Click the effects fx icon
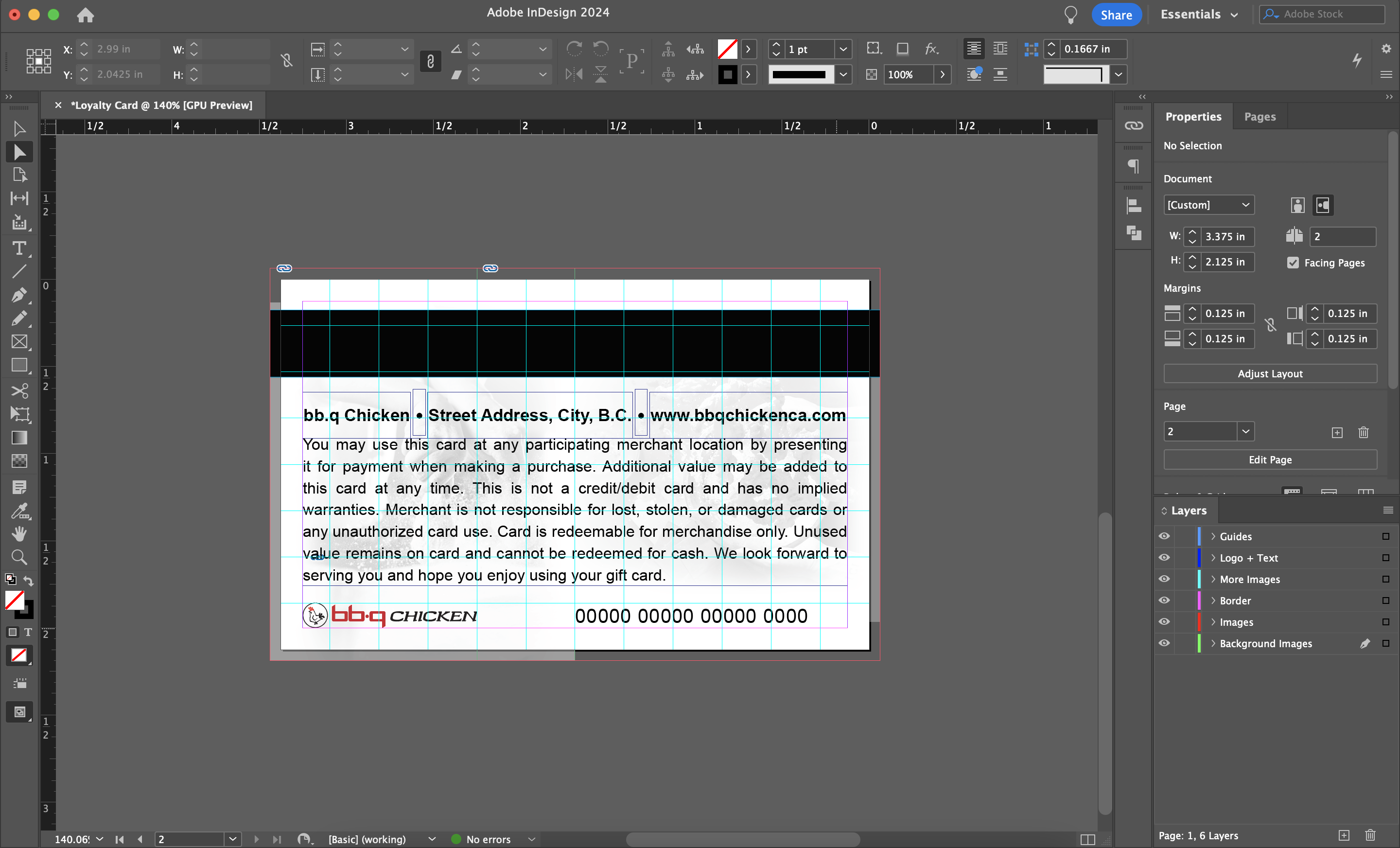Viewport: 1400px width, 848px height. [931, 49]
